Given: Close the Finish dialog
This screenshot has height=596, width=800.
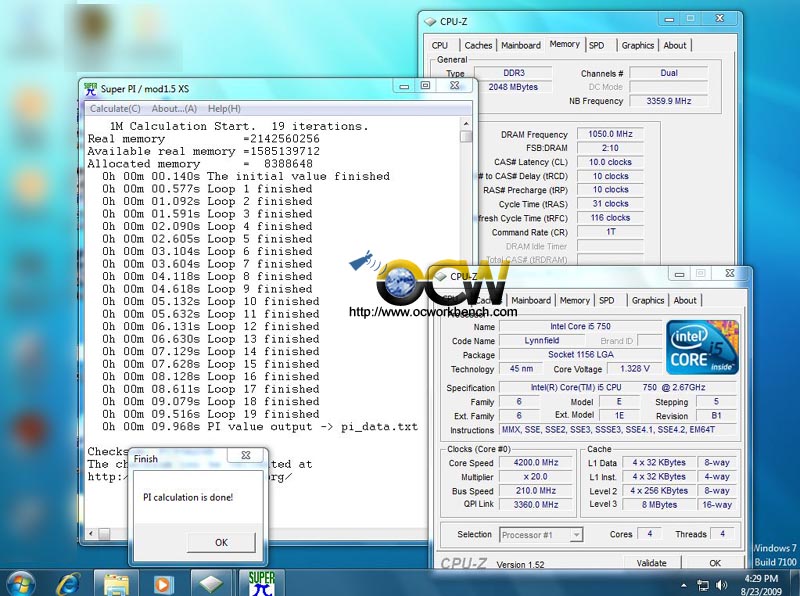Looking at the screenshot, I should pos(245,455).
